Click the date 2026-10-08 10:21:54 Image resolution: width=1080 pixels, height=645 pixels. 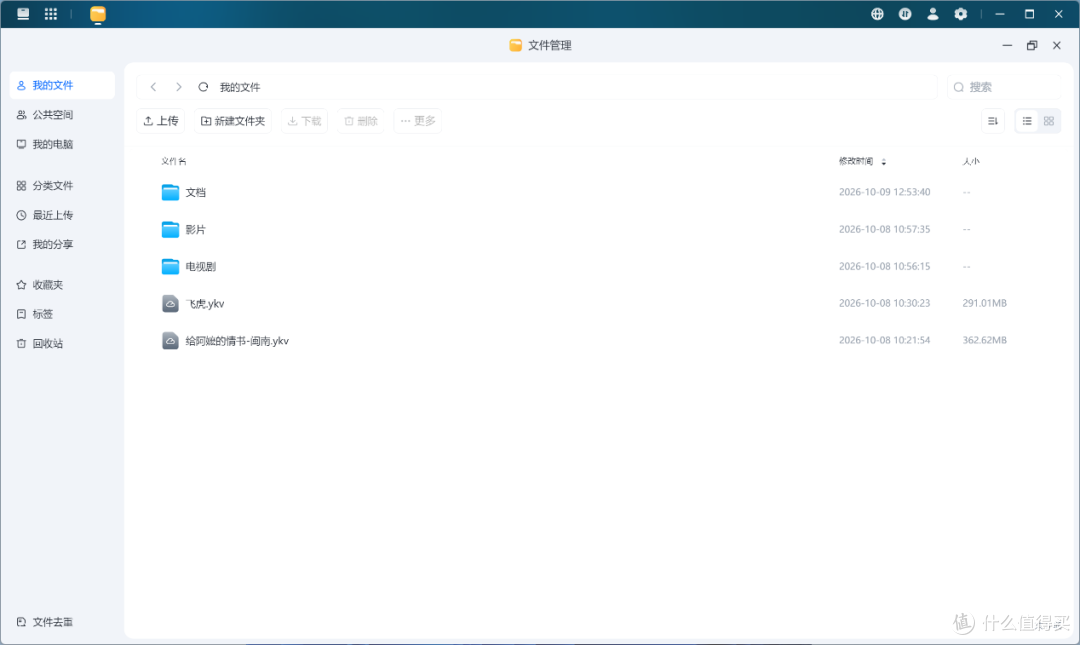[x=884, y=340]
